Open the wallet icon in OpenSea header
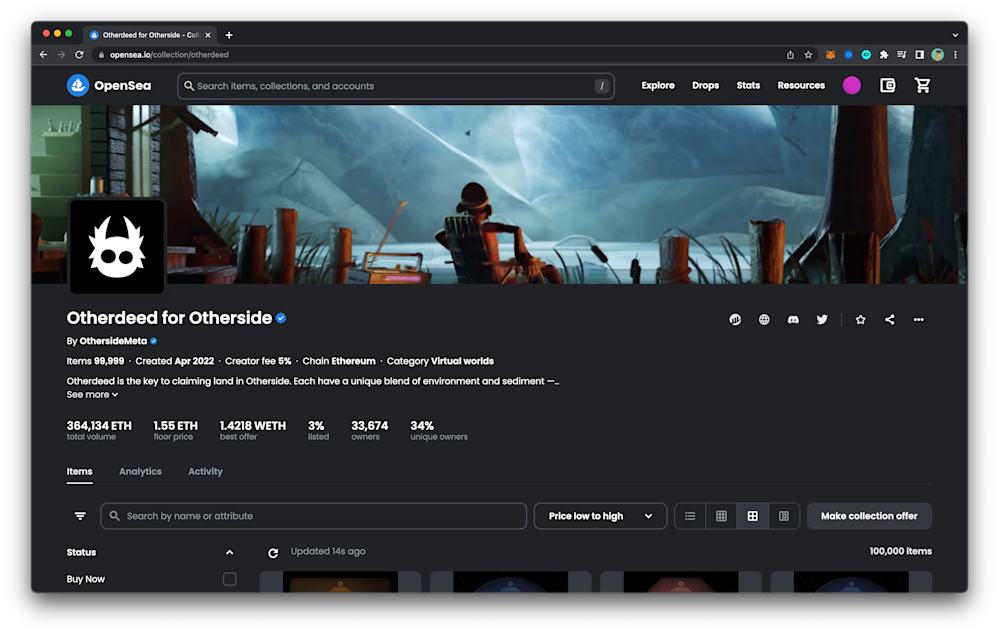The image size is (999, 634). tap(888, 85)
